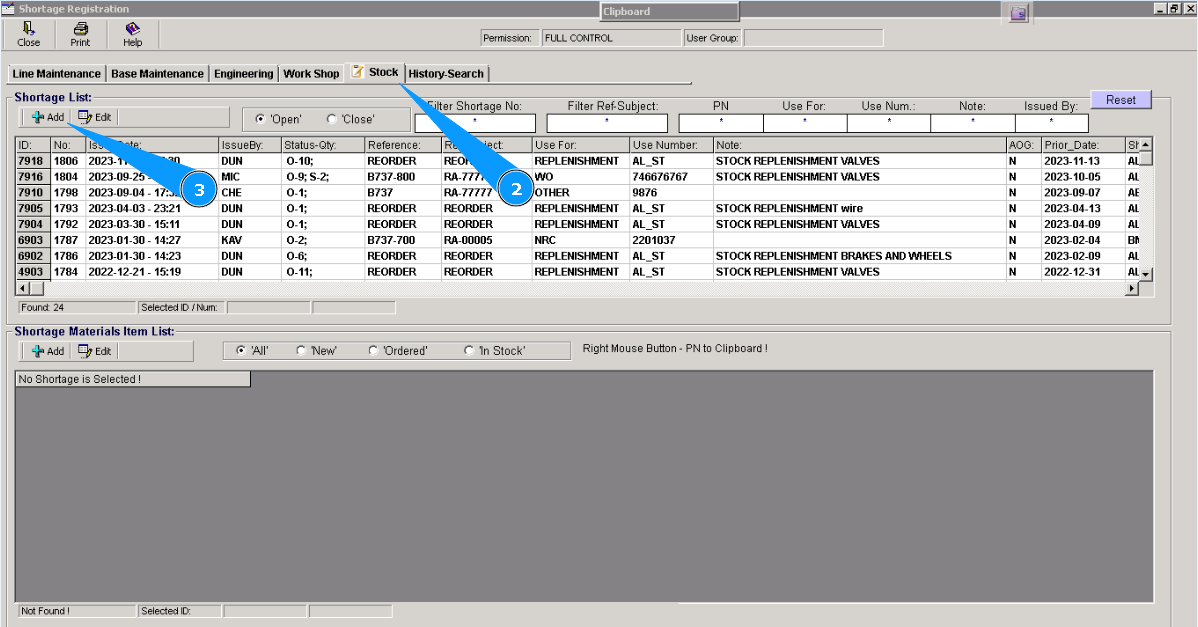Screen dimensions: 1198x627
Task: Edit item in Shortage Materials Item List
Action: [95, 351]
